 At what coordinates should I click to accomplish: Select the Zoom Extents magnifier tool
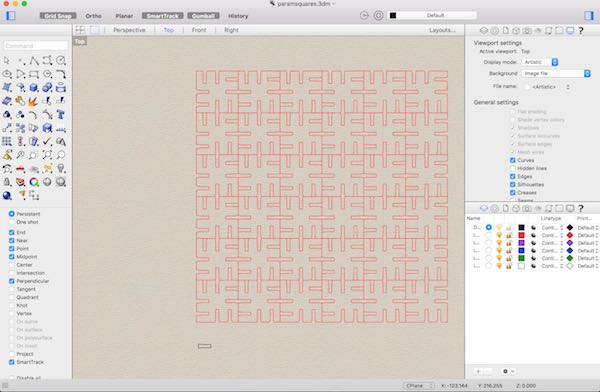click(47, 155)
